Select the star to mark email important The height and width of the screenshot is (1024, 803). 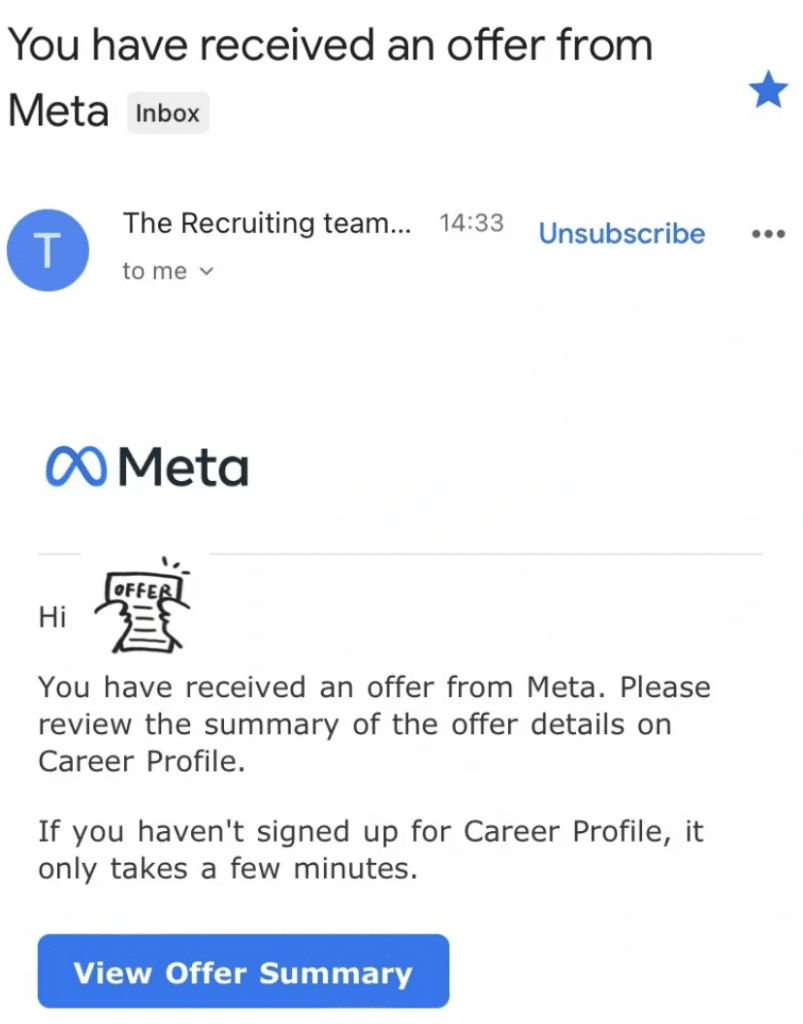(x=768, y=90)
